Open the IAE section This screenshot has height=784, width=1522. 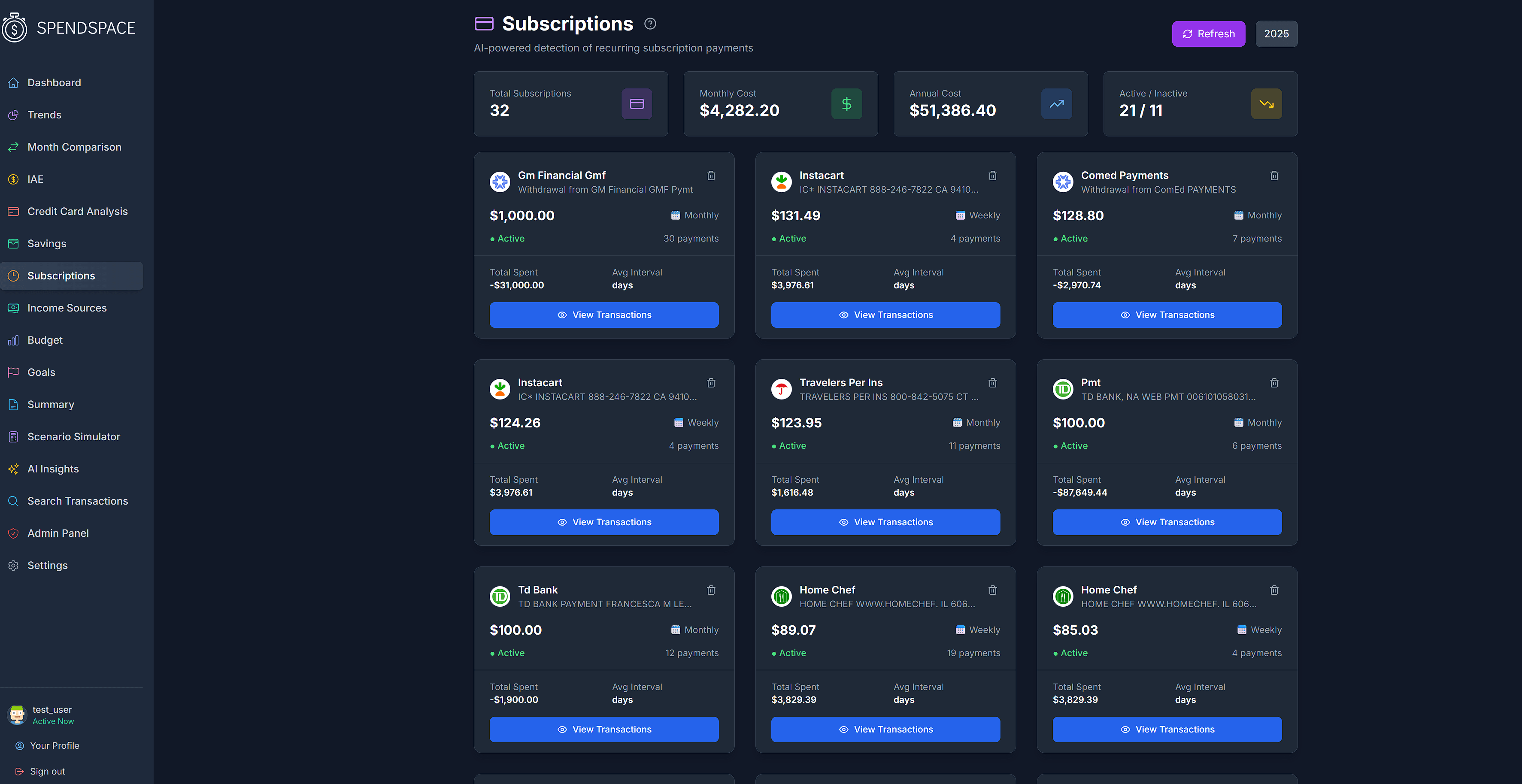[72, 179]
